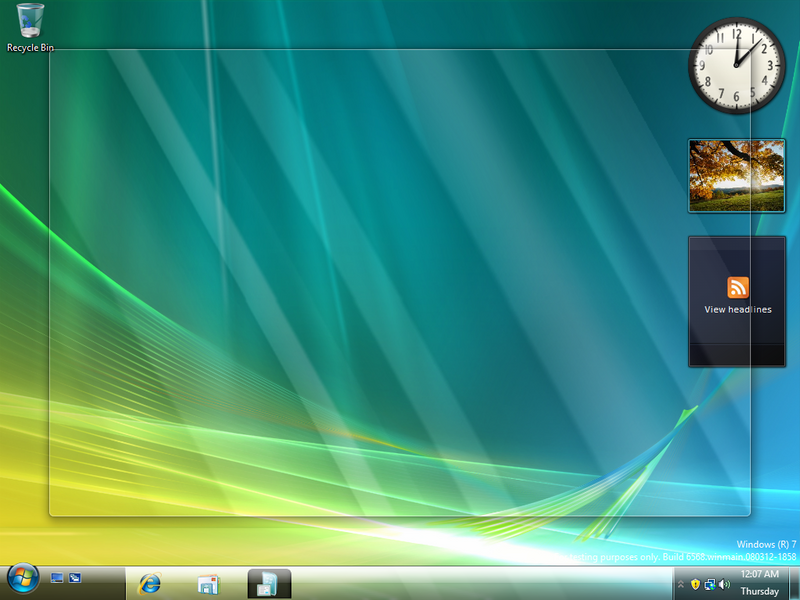Open the network tray icon
Screen dimensions: 800x600
click(710, 585)
